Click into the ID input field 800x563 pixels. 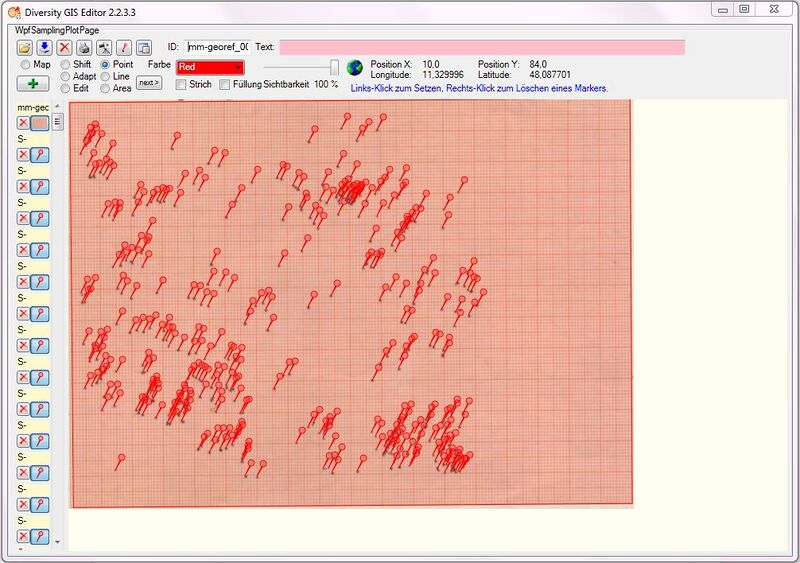click(x=218, y=47)
